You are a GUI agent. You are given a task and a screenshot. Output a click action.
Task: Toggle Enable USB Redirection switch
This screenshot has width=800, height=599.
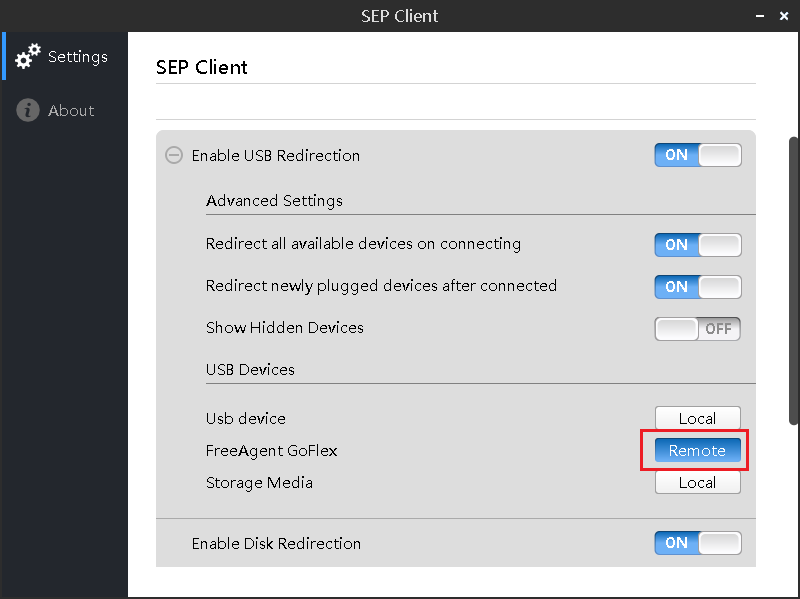tap(697, 155)
